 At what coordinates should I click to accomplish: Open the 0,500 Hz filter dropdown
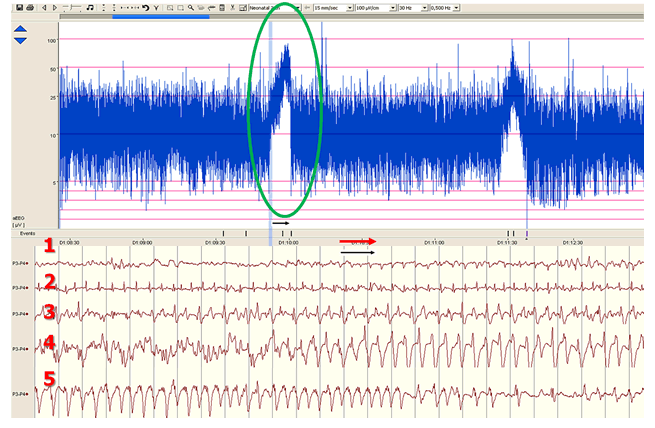click(x=456, y=8)
